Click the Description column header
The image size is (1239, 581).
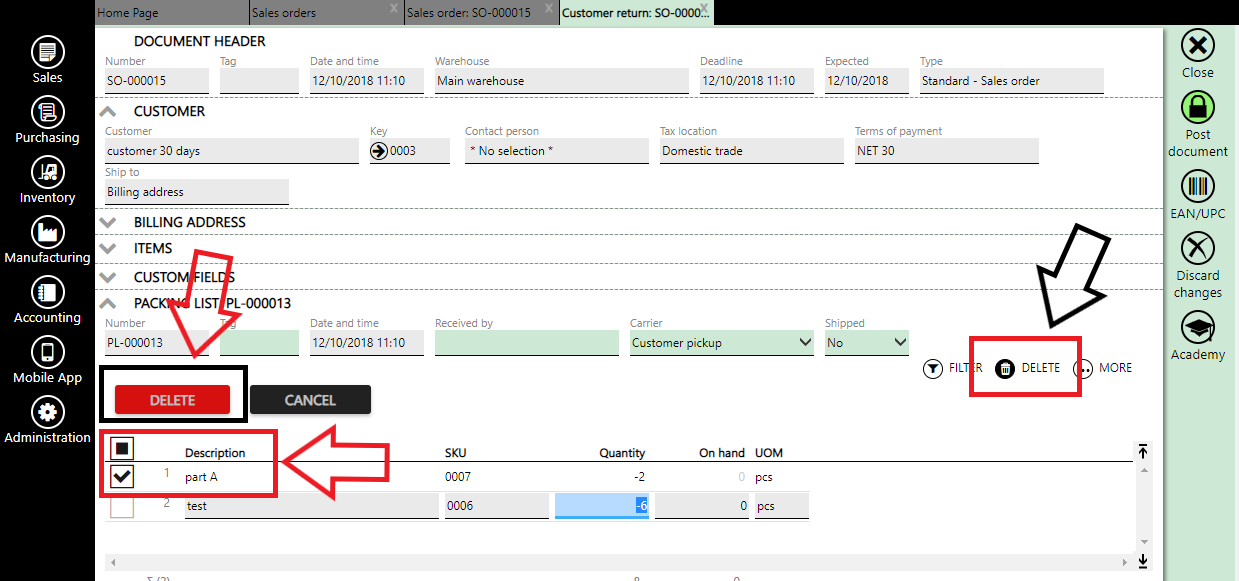click(215, 453)
